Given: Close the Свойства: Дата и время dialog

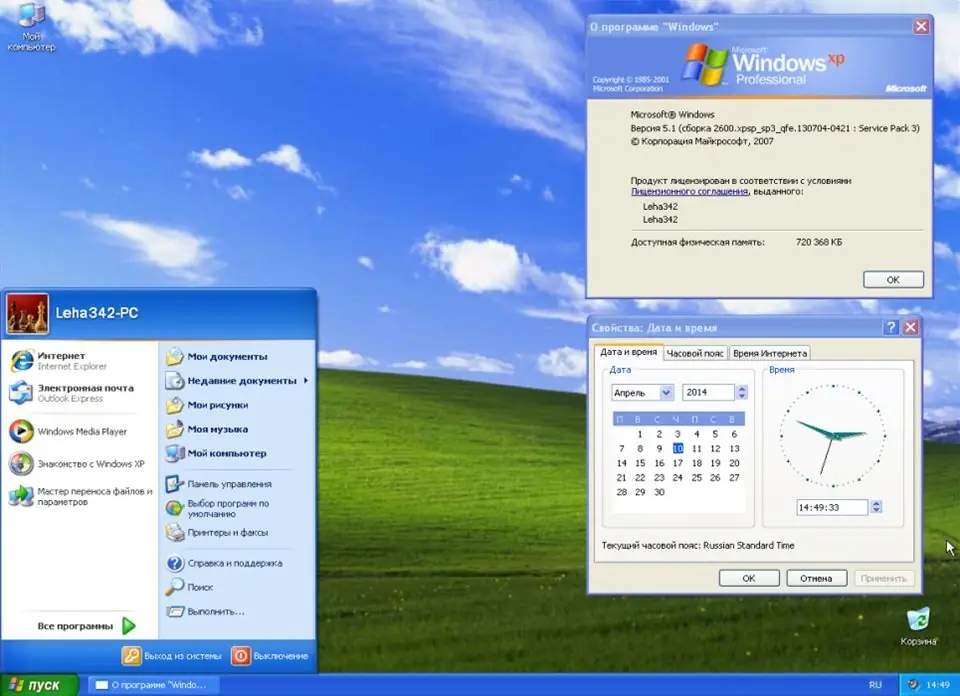Looking at the screenshot, I should (911, 327).
